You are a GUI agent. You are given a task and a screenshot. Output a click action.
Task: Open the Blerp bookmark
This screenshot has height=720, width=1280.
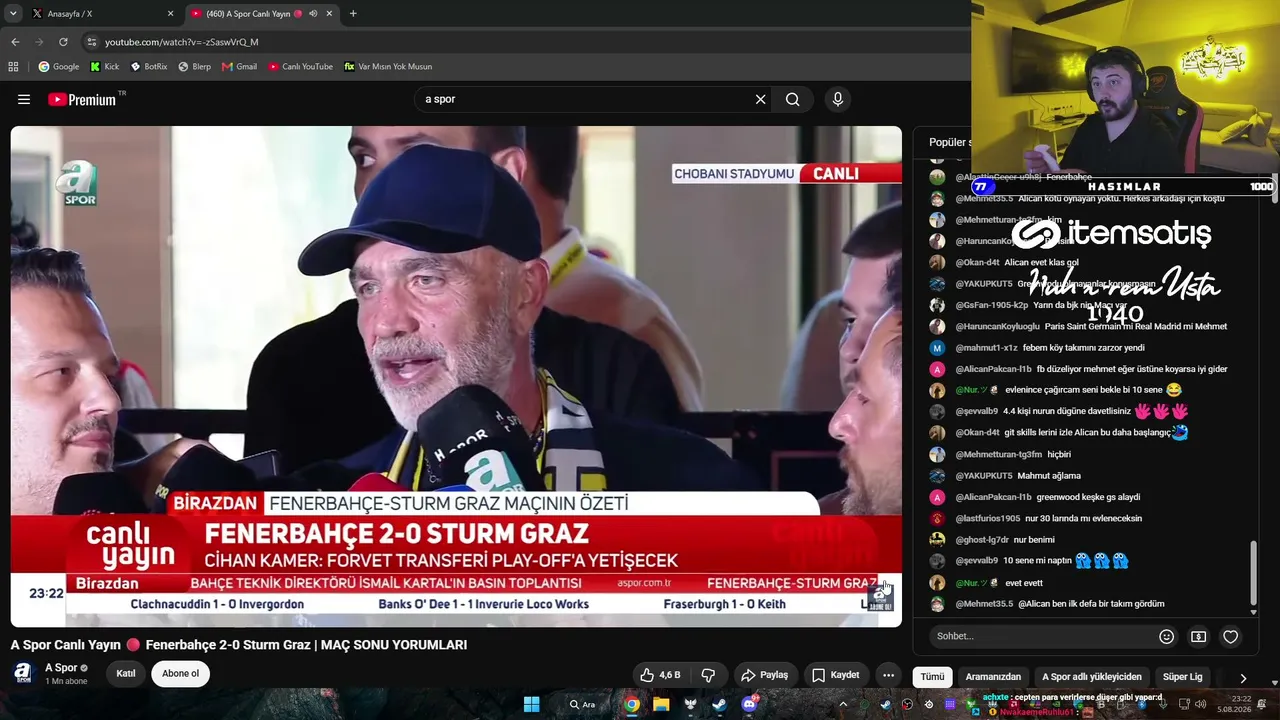tap(194, 67)
